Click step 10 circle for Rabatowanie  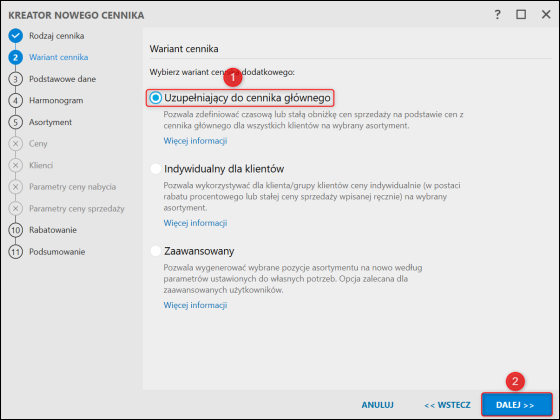coord(15,230)
